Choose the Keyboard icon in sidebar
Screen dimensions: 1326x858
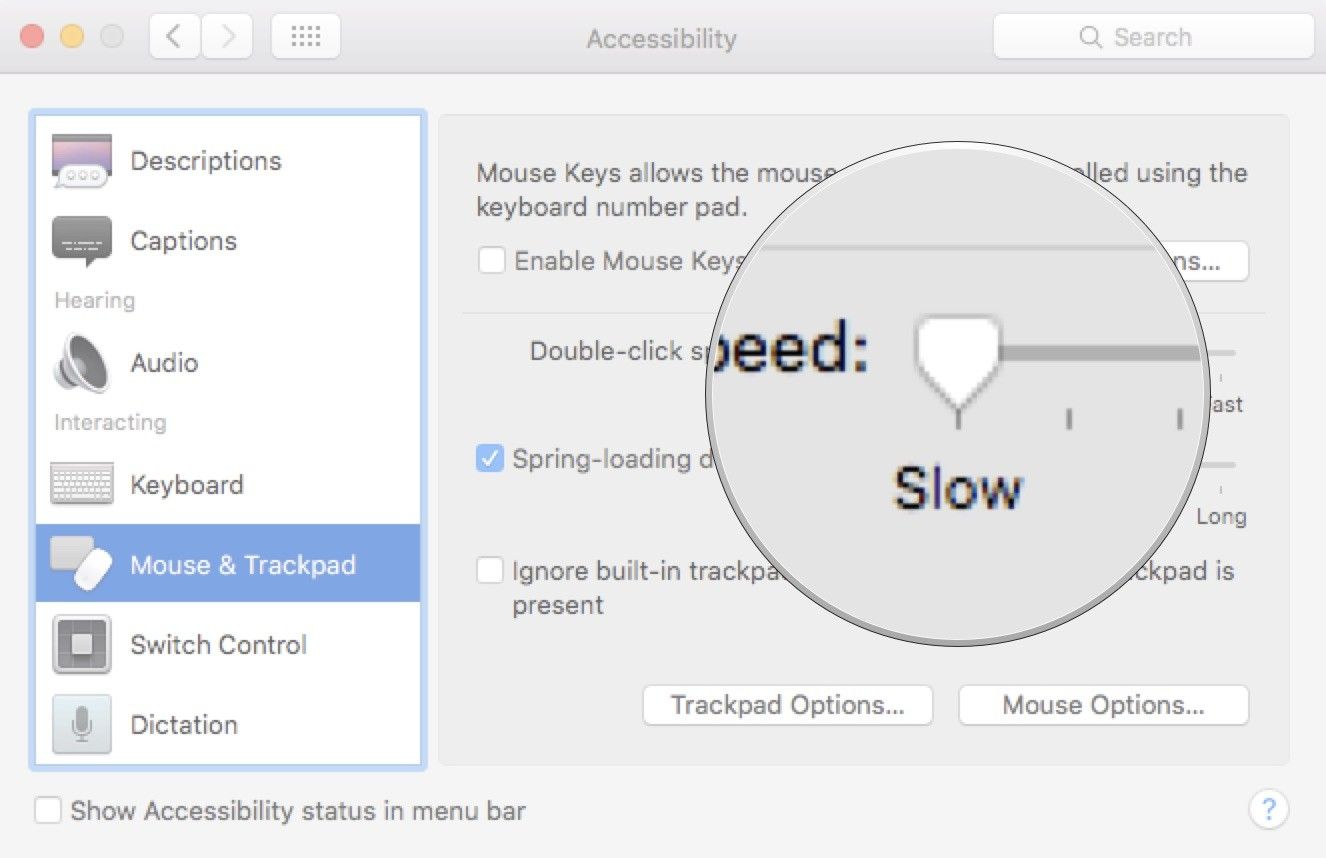tap(81, 485)
